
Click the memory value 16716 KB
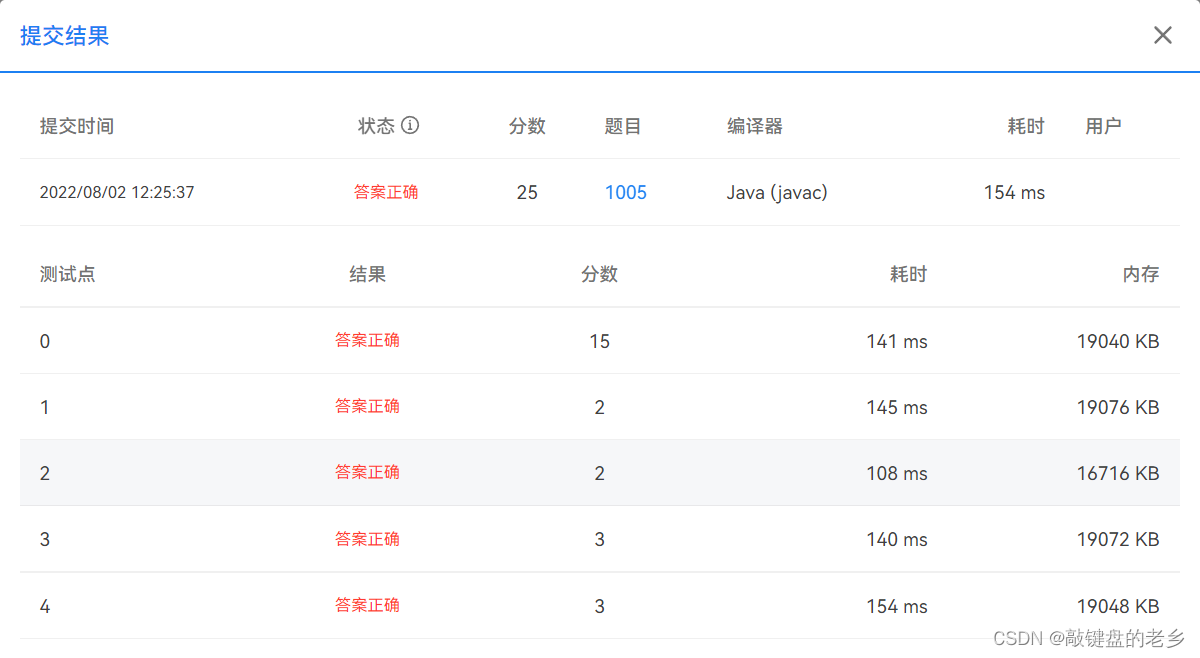tap(1119, 473)
